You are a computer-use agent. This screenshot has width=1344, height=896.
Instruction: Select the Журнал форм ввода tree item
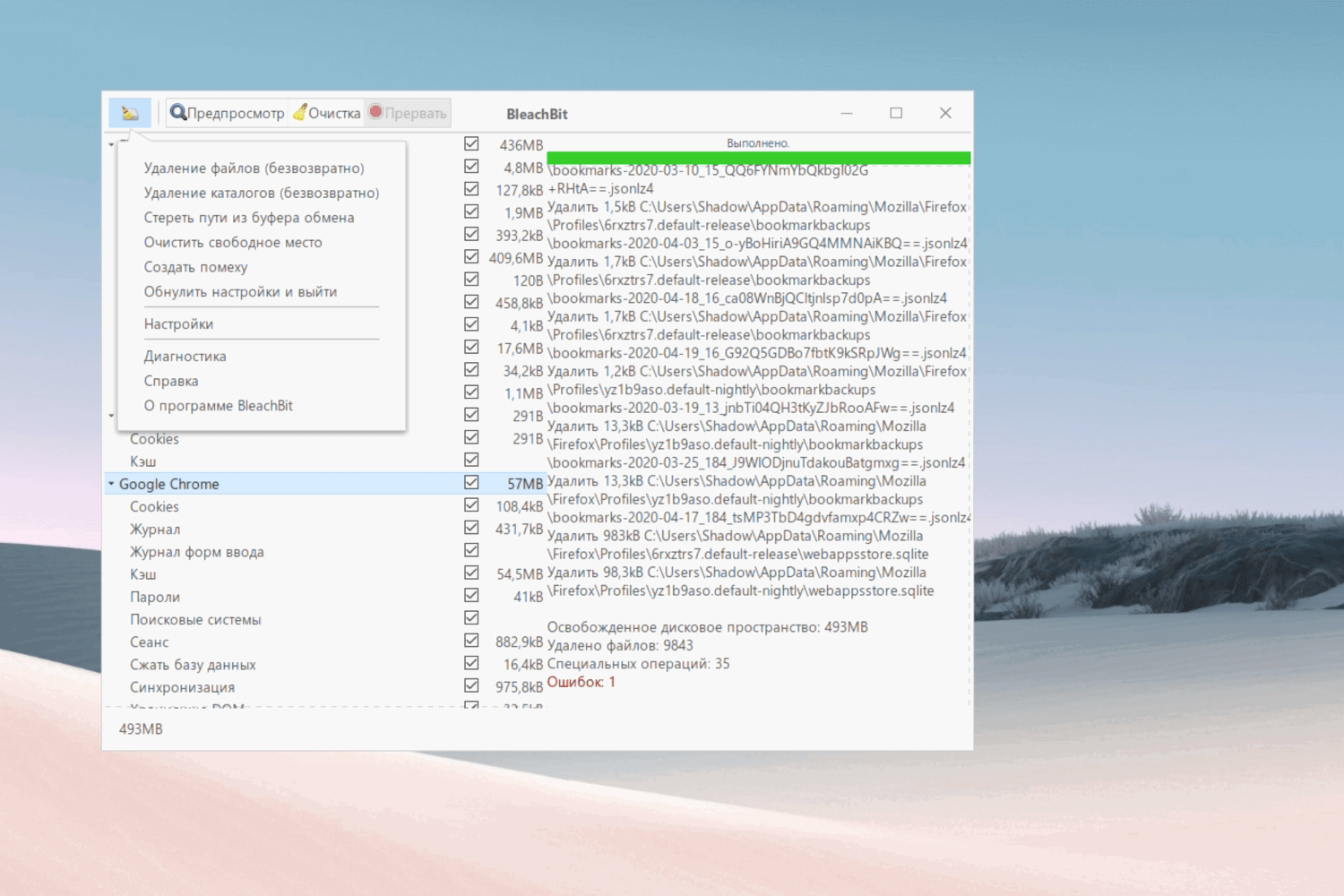pyautogui.click(x=197, y=552)
